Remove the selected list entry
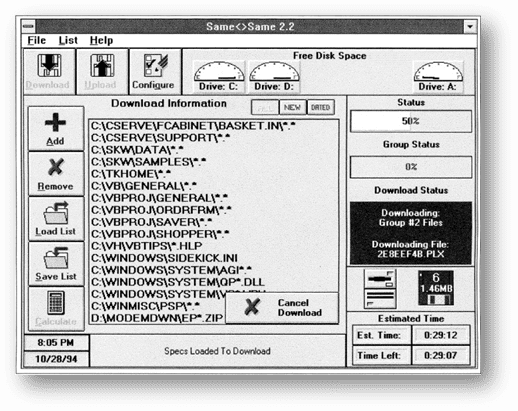518x411 pixels. tap(56, 174)
